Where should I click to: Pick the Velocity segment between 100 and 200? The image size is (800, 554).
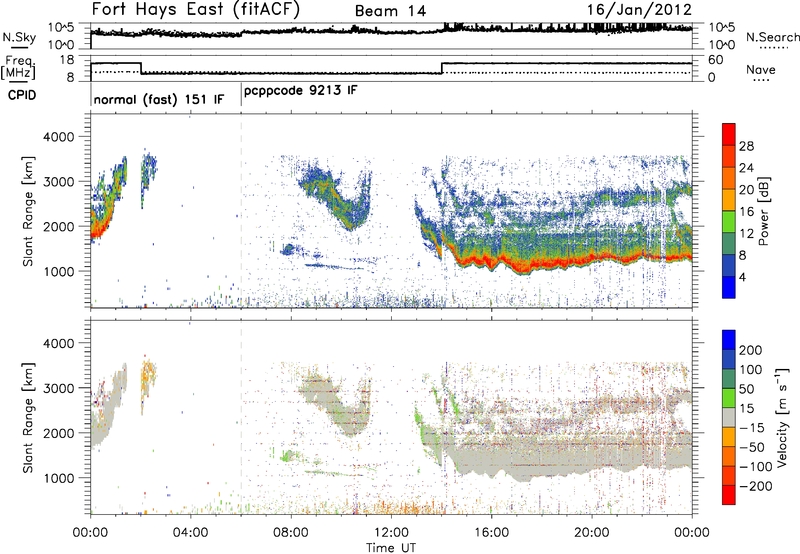pos(729,359)
